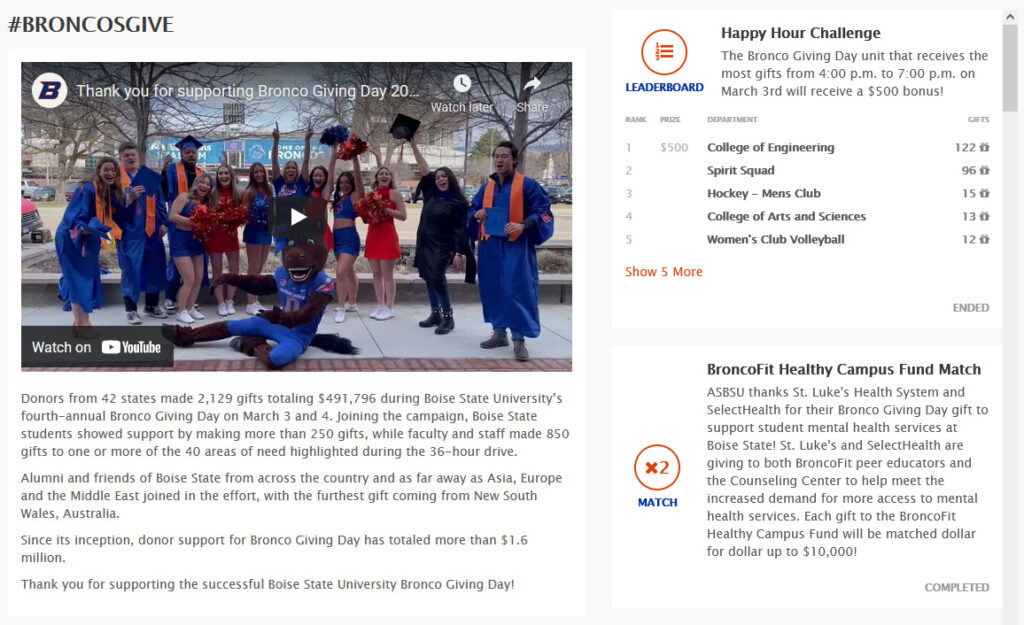The height and width of the screenshot is (625, 1024).
Task: Click the #BRONCOSGIVE heading
Action: point(91,25)
